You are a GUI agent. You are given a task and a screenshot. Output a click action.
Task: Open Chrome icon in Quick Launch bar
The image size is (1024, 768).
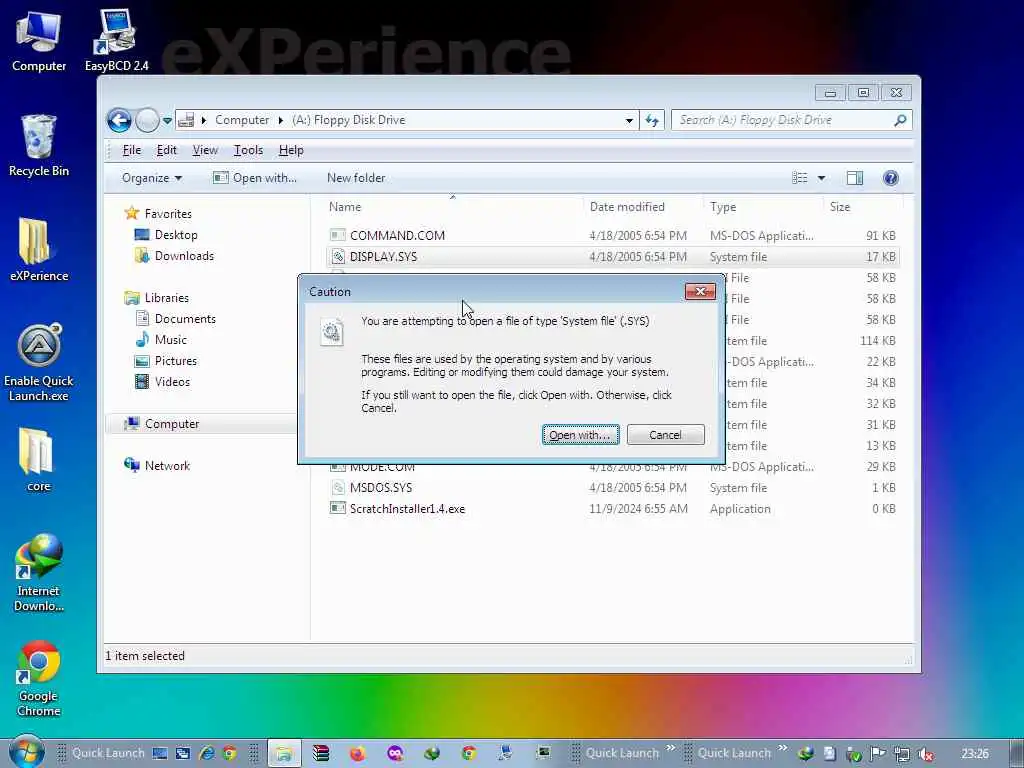pos(229,753)
